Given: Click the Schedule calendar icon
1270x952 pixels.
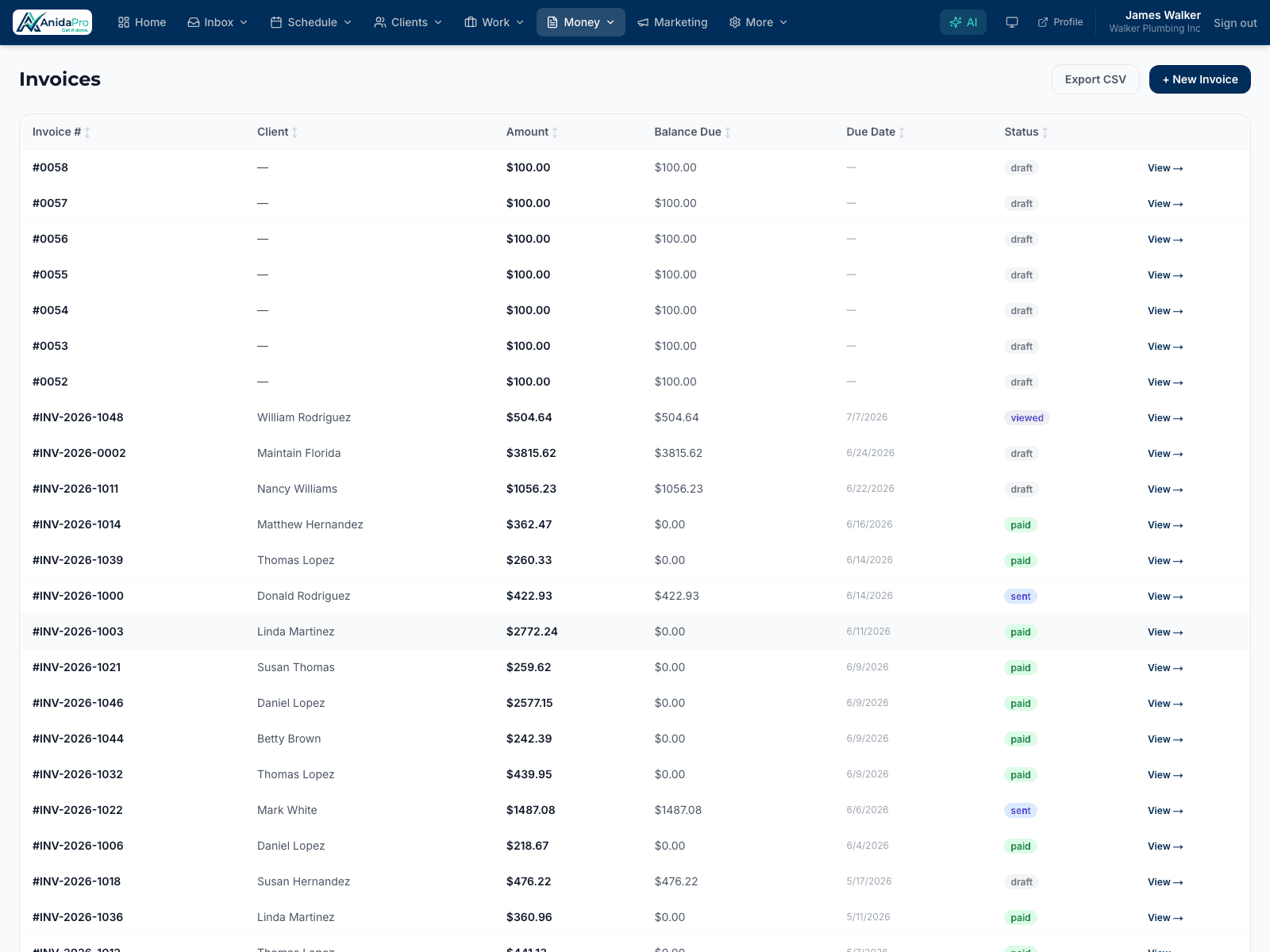Looking at the screenshot, I should (276, 22).
